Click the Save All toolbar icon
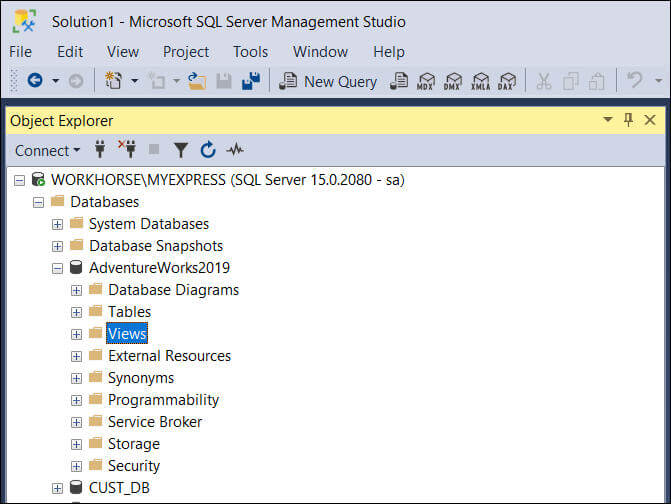The width and height of the screenshot is (671, 504). 250,81
